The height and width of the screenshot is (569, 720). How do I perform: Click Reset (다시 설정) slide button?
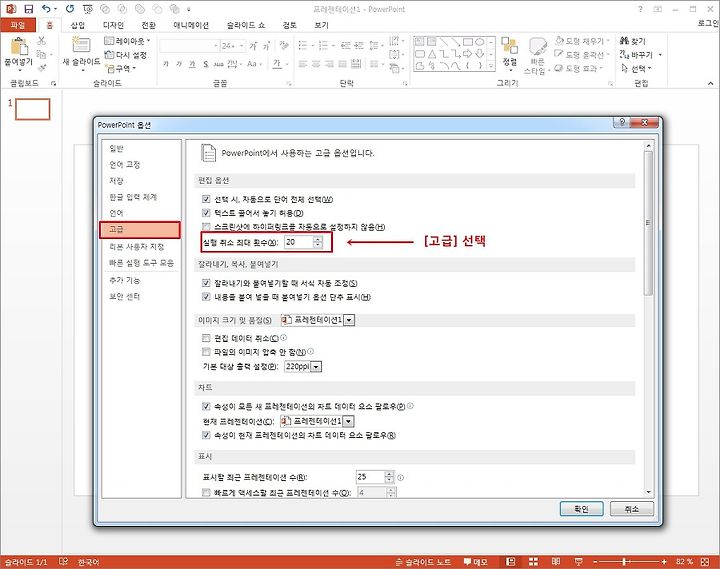(x=125, y=55)
